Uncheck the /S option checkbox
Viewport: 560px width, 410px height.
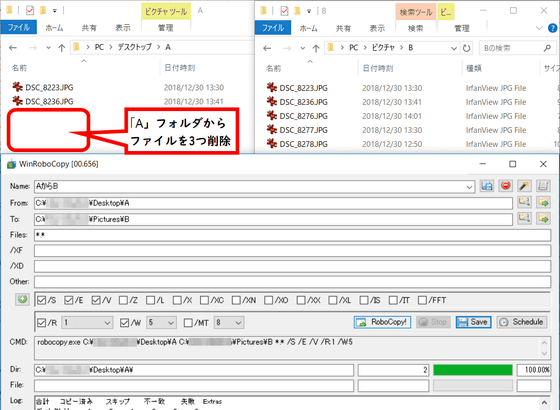pyautogui.click(x=41, y=300)
